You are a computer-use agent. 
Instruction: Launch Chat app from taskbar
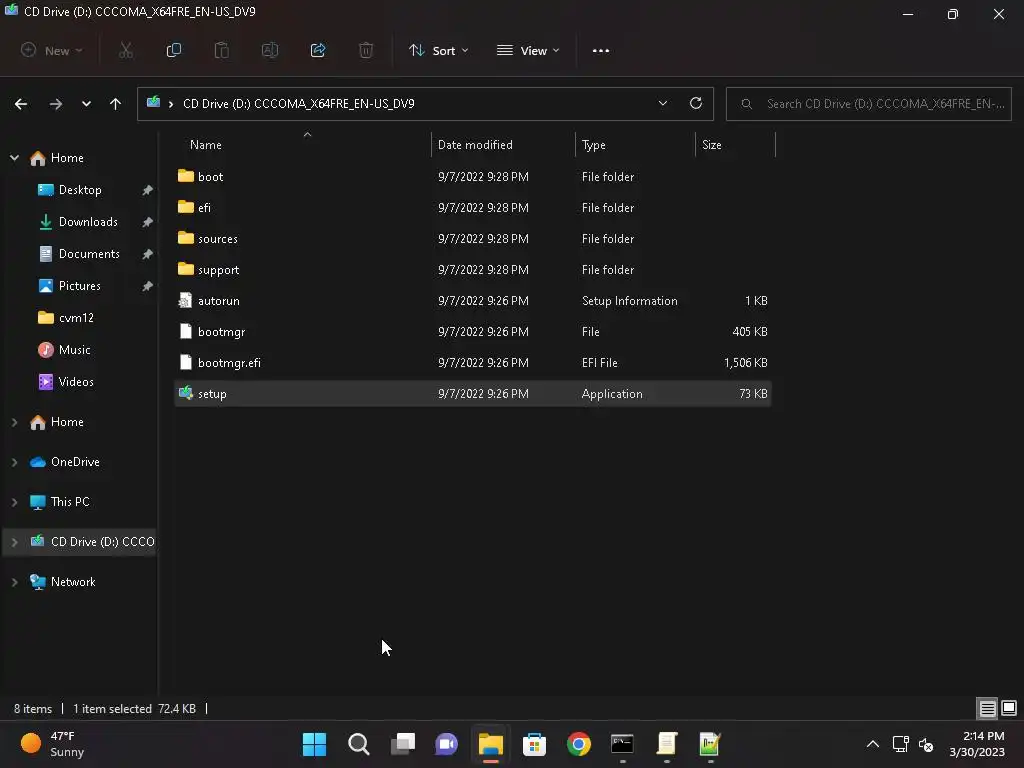[447, 744]
